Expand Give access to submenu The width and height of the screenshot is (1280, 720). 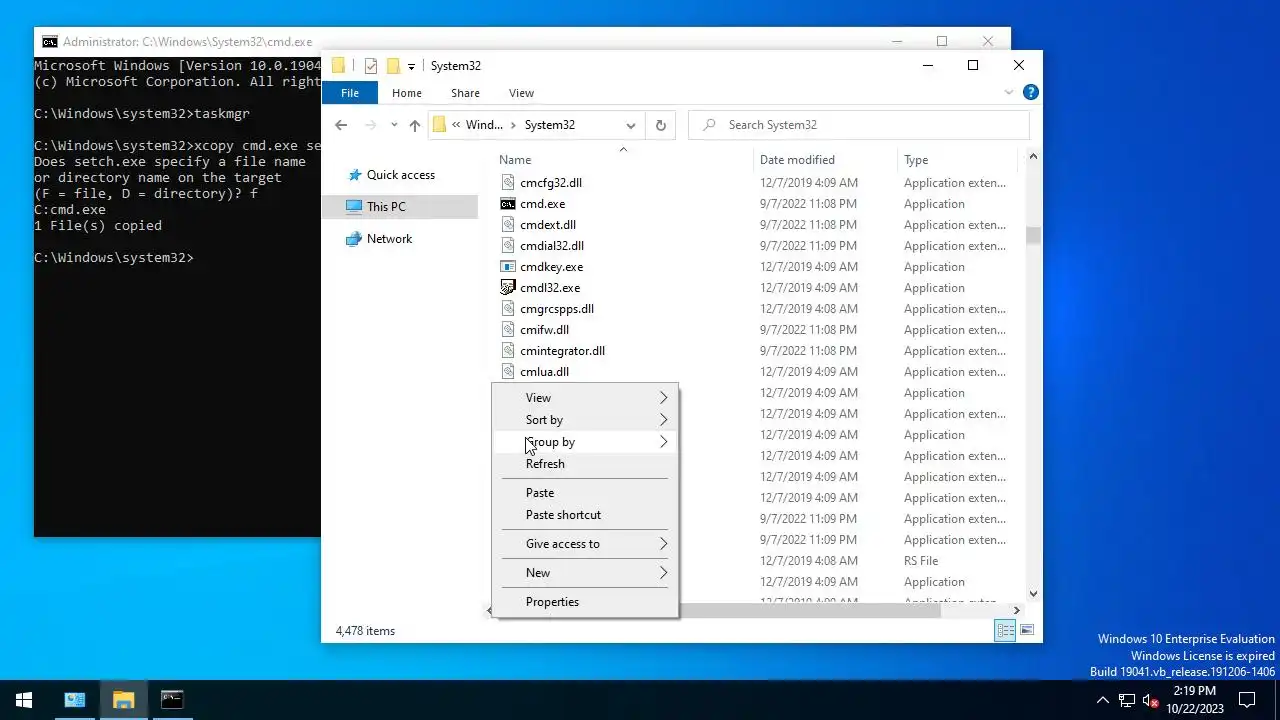pyautogui.click(x=663, y=544)
